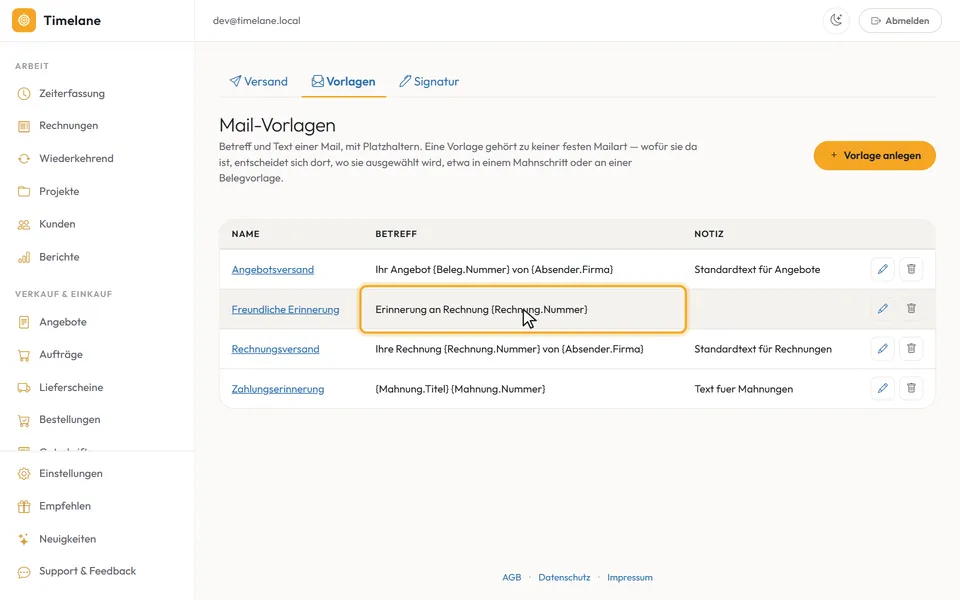Click the note 'Standardtext für Angebote'

757,269
